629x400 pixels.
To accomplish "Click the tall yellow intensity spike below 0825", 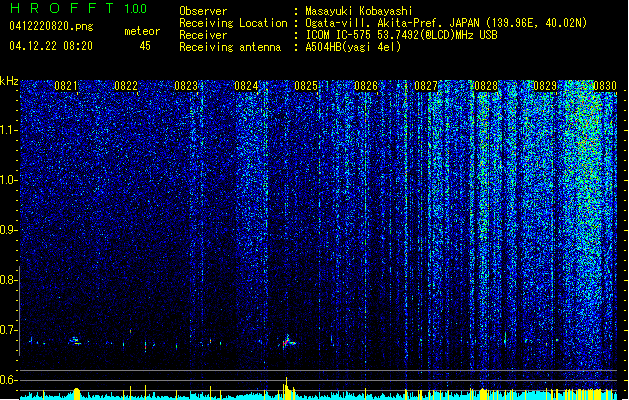I will point(286,388).
